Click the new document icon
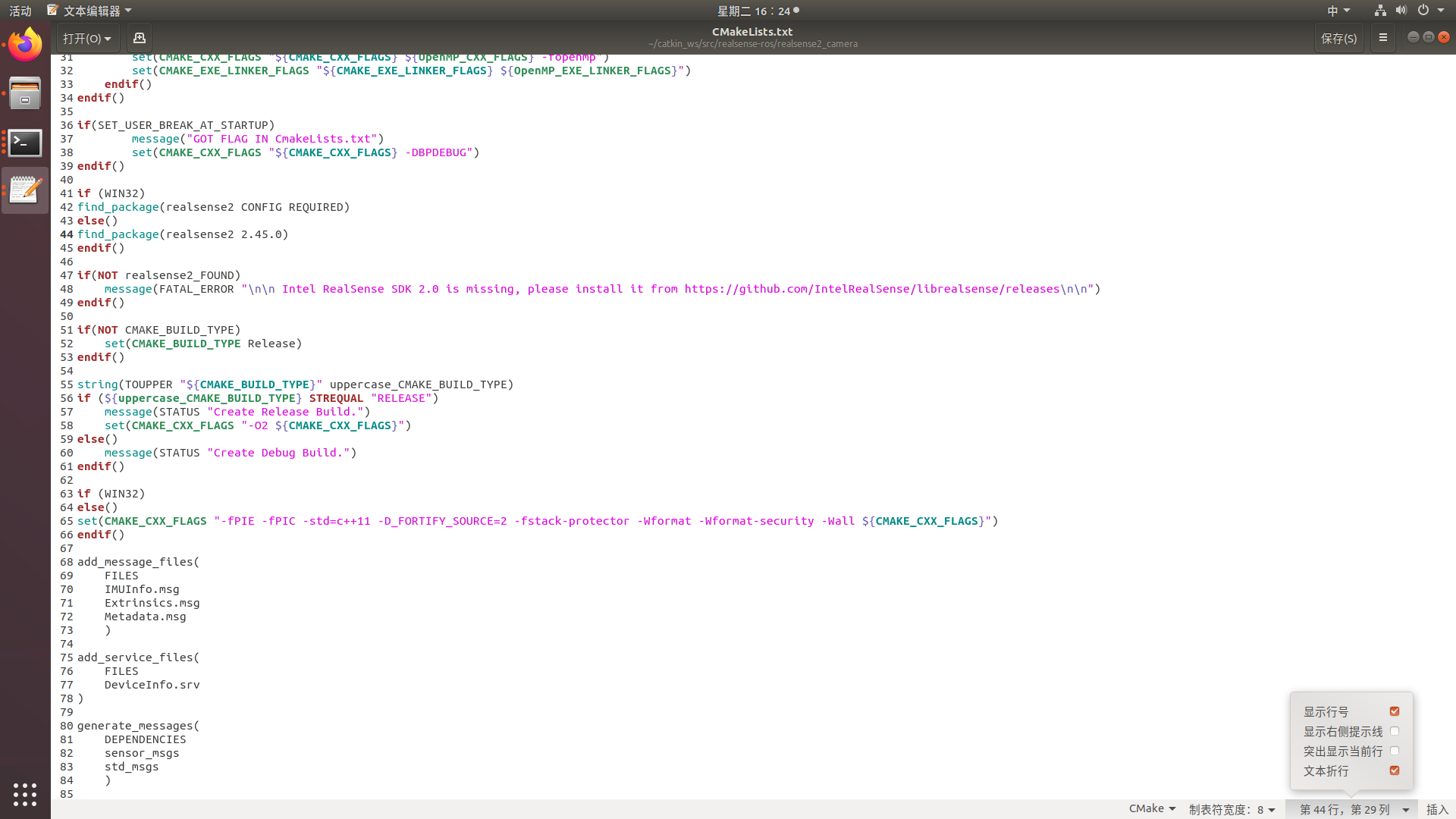 [139, 38]
